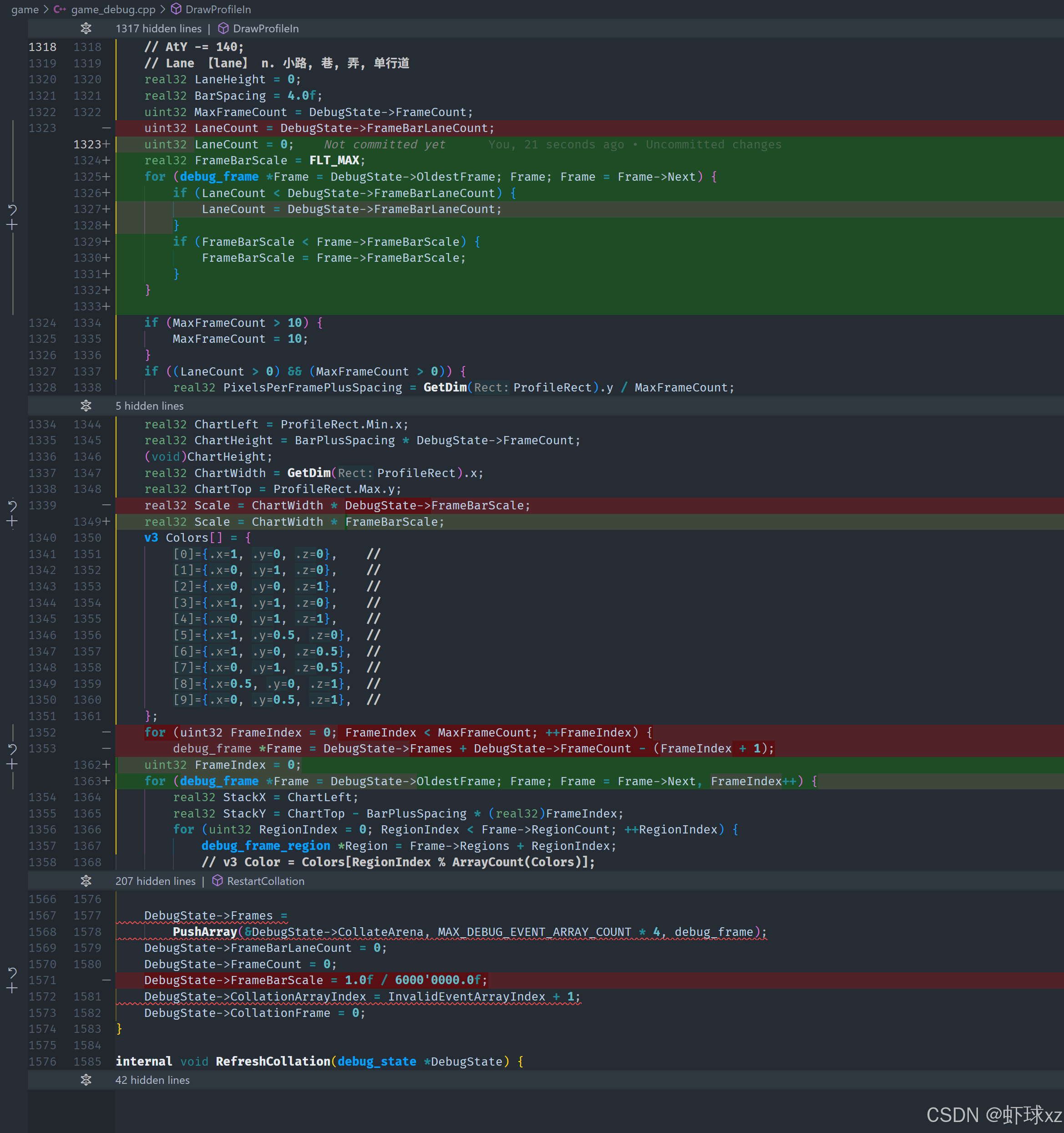Revert the FrameIndex for-loop change at line 1353
1064x1133 pixels.
click(12, 748)
